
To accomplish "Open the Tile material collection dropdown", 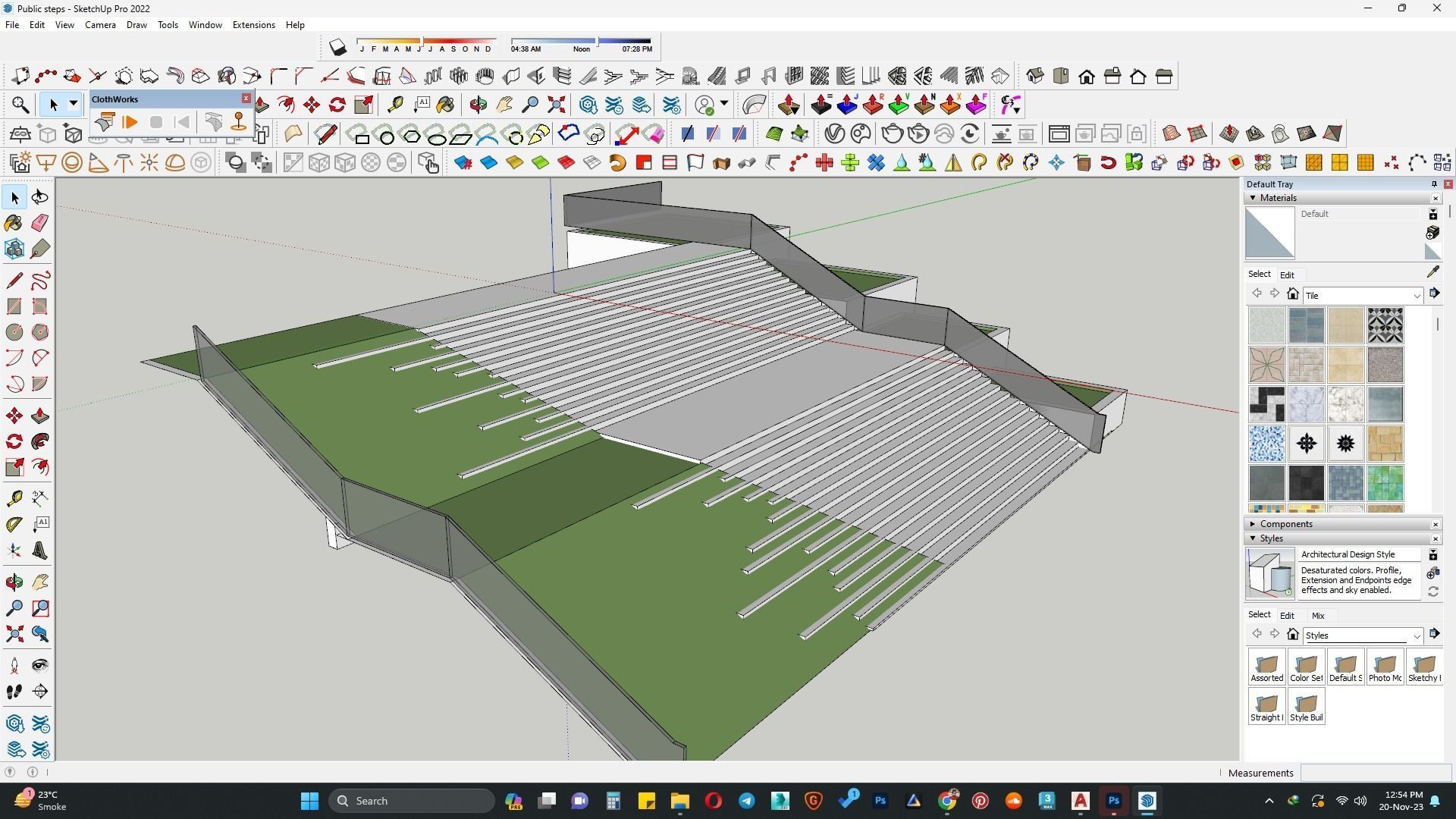I will tap(1416, 296).
